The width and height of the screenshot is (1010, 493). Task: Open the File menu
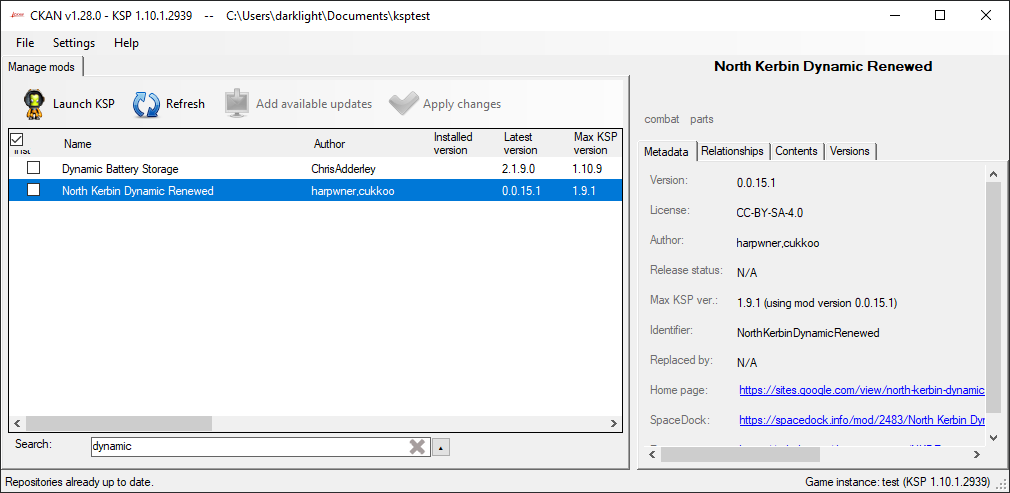(25, 43)
